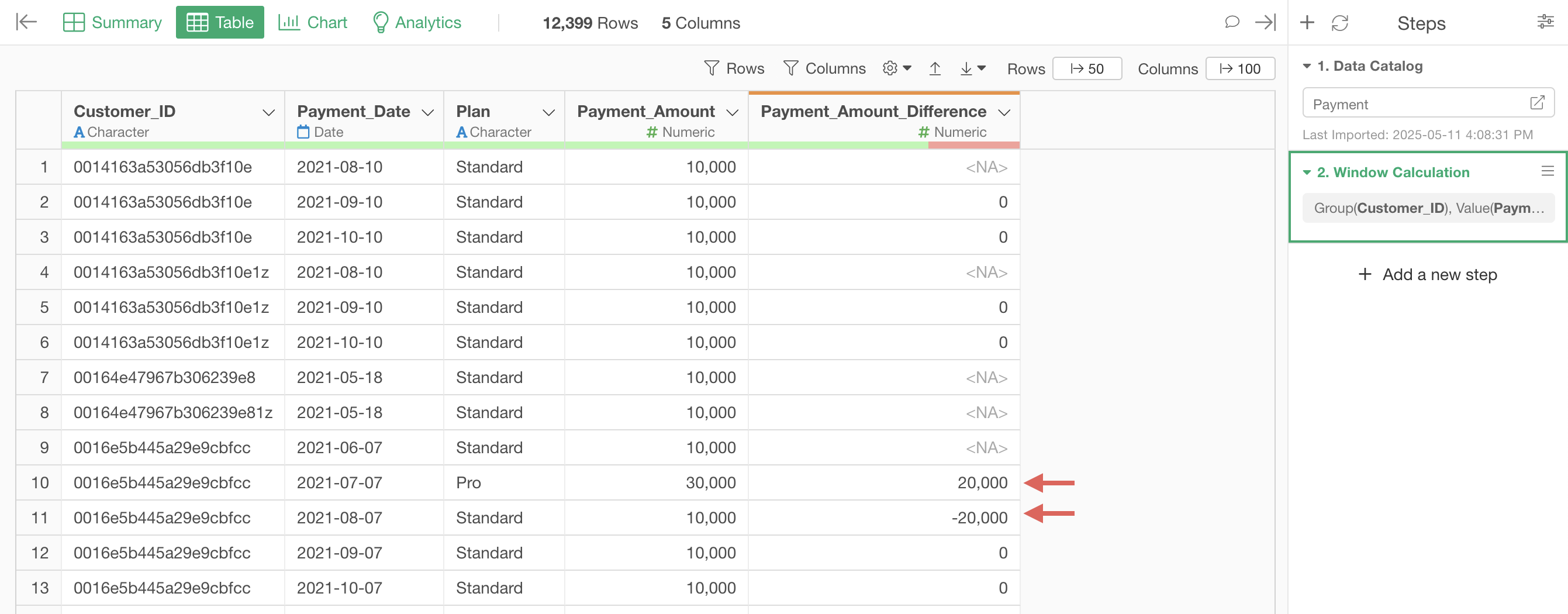Open the Window Calculation step menu icon
Image resolution: width=1568 pixels, height=614 pixels.
pyautogui.click(x=1548, y=171)
